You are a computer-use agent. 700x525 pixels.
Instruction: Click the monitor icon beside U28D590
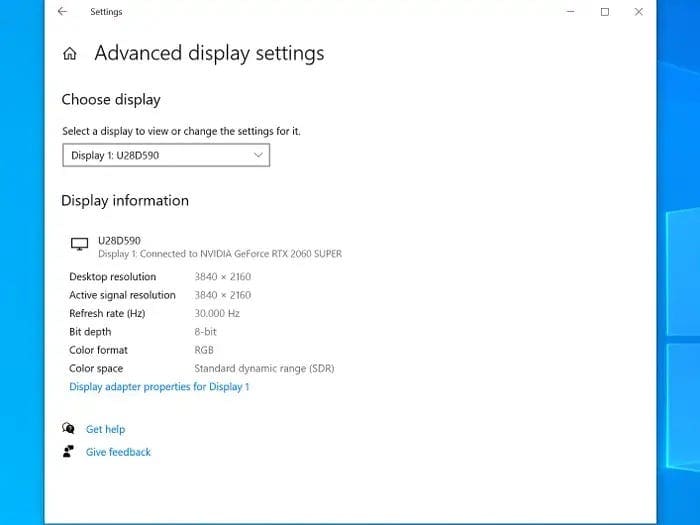click(x=79, y=244)
